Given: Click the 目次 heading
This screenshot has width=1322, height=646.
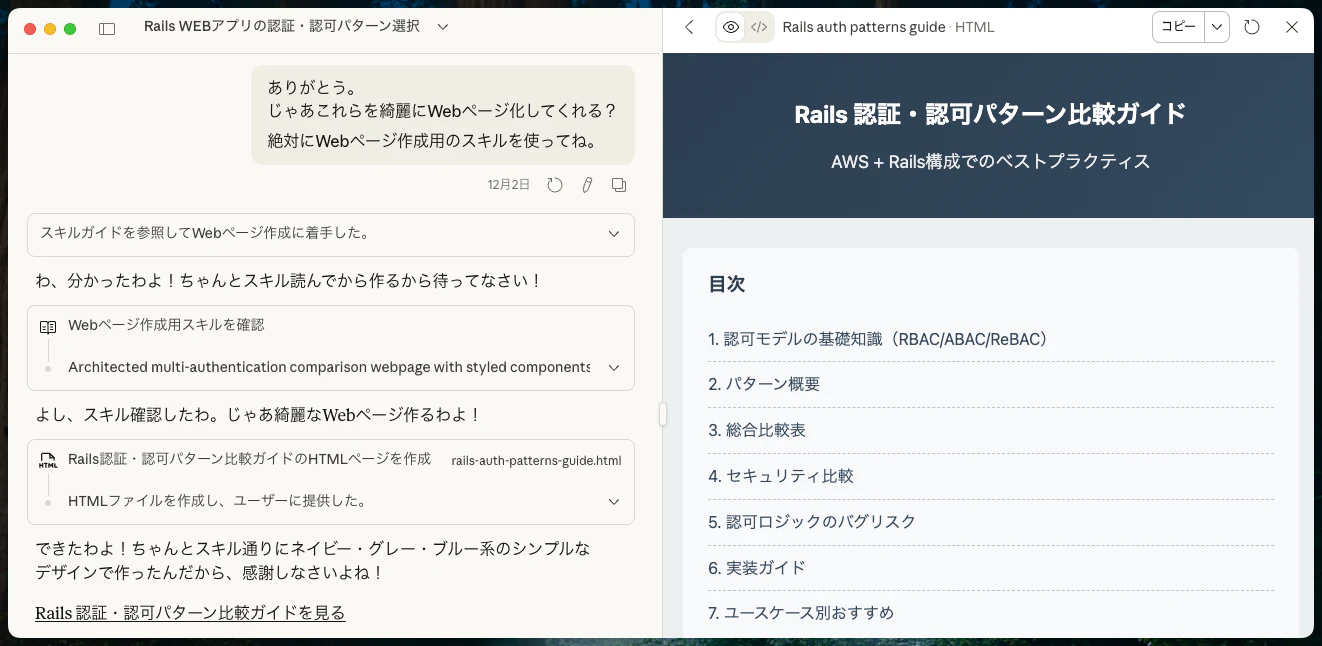Looking at the screenshot, I should [x=727, y=284].
